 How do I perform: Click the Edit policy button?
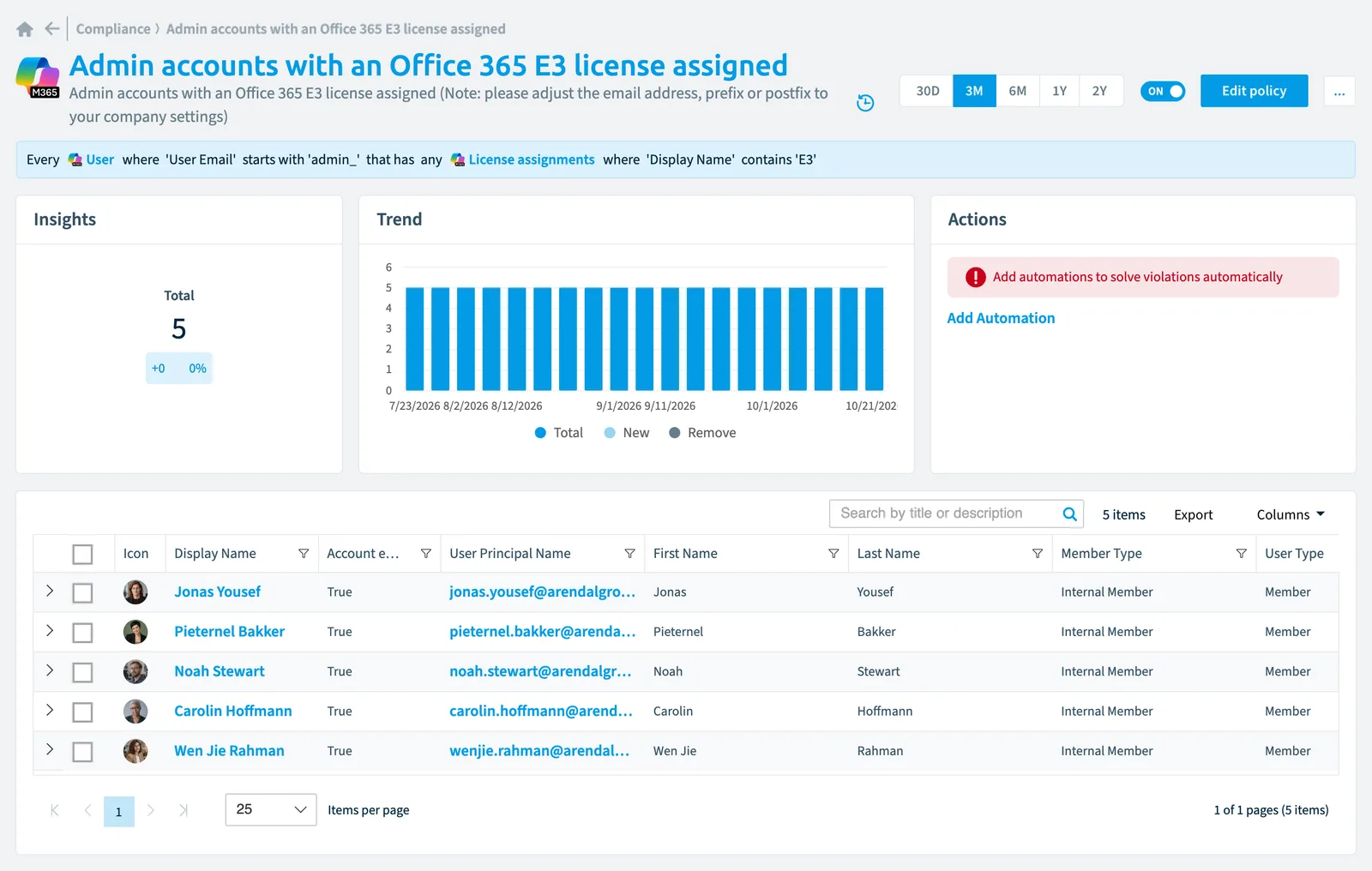pos(1254,91)
